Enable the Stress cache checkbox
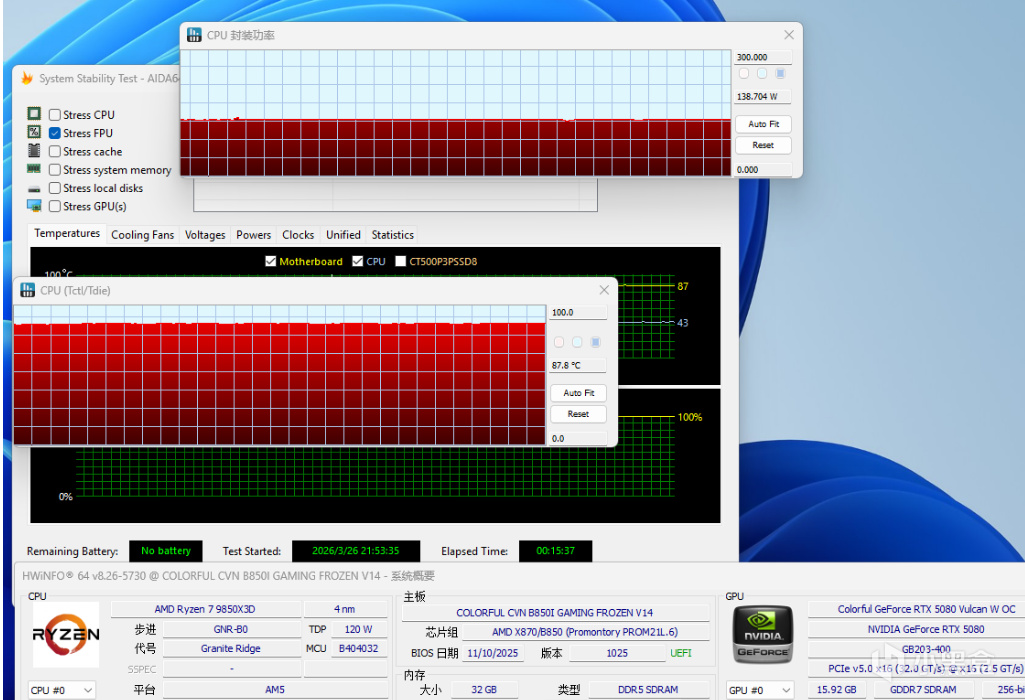The width and height of the screenshot is (1025, 700). (x=55, y=152)
